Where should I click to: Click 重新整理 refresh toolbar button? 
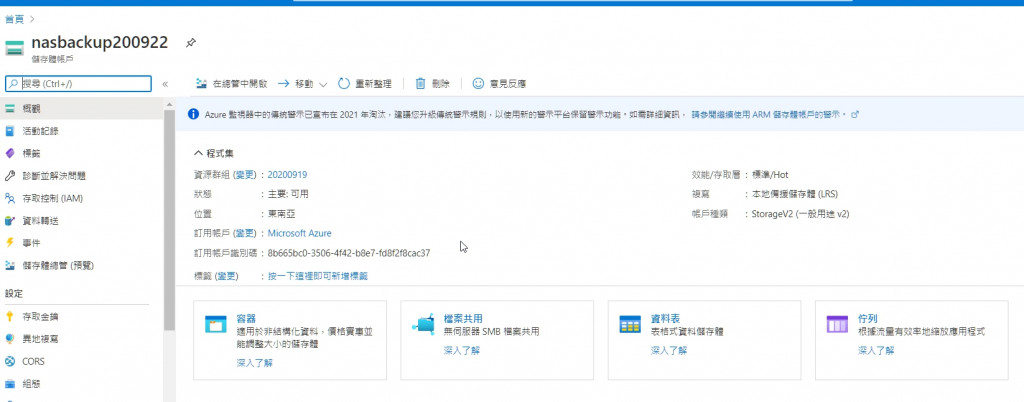point(364,84)
